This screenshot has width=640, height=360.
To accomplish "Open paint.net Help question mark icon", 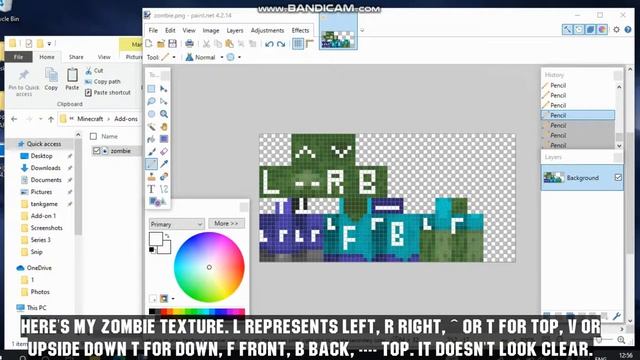I will [628, 29].
